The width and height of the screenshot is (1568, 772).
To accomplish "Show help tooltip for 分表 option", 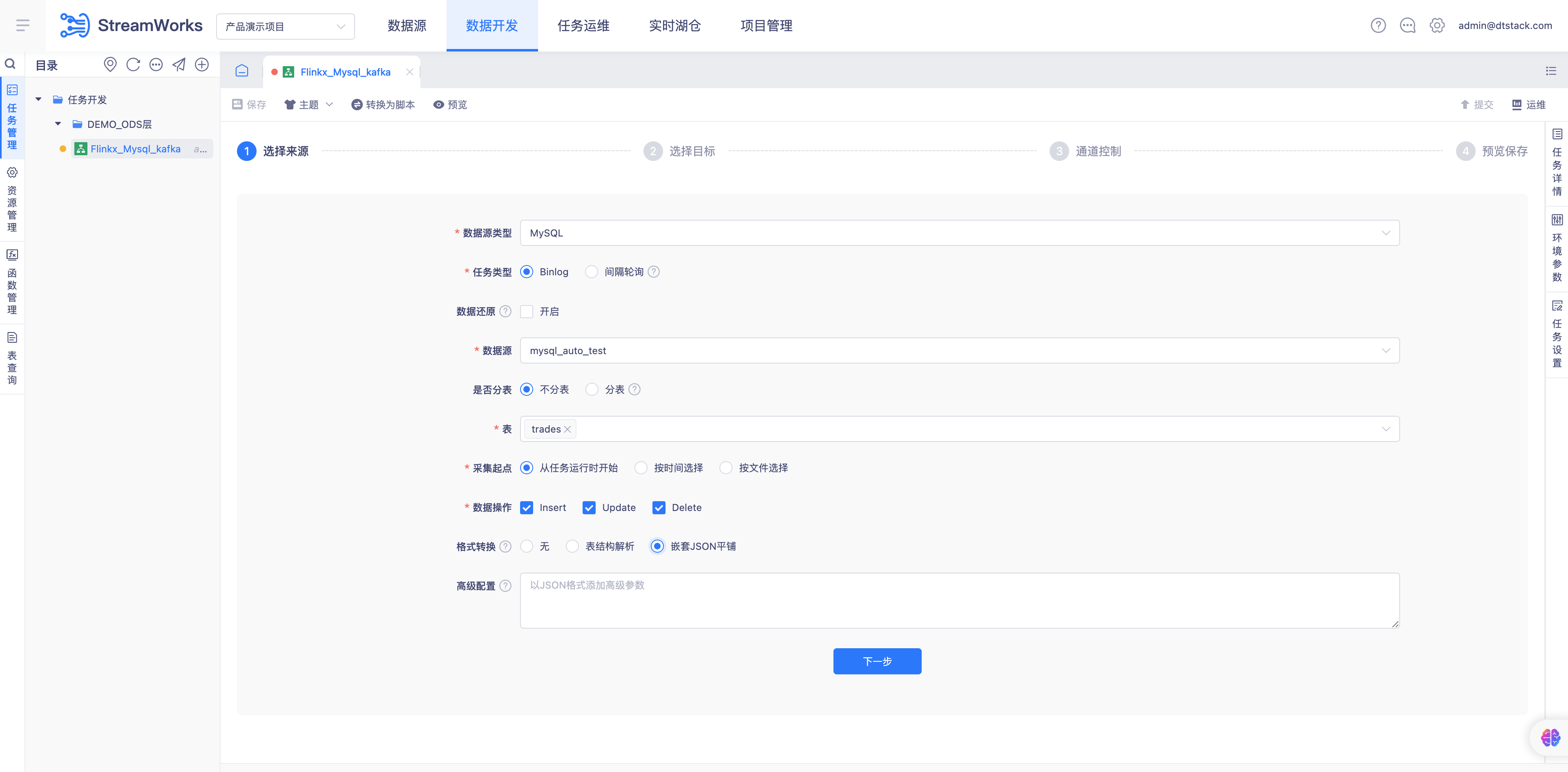I will (x=634, y=389).
